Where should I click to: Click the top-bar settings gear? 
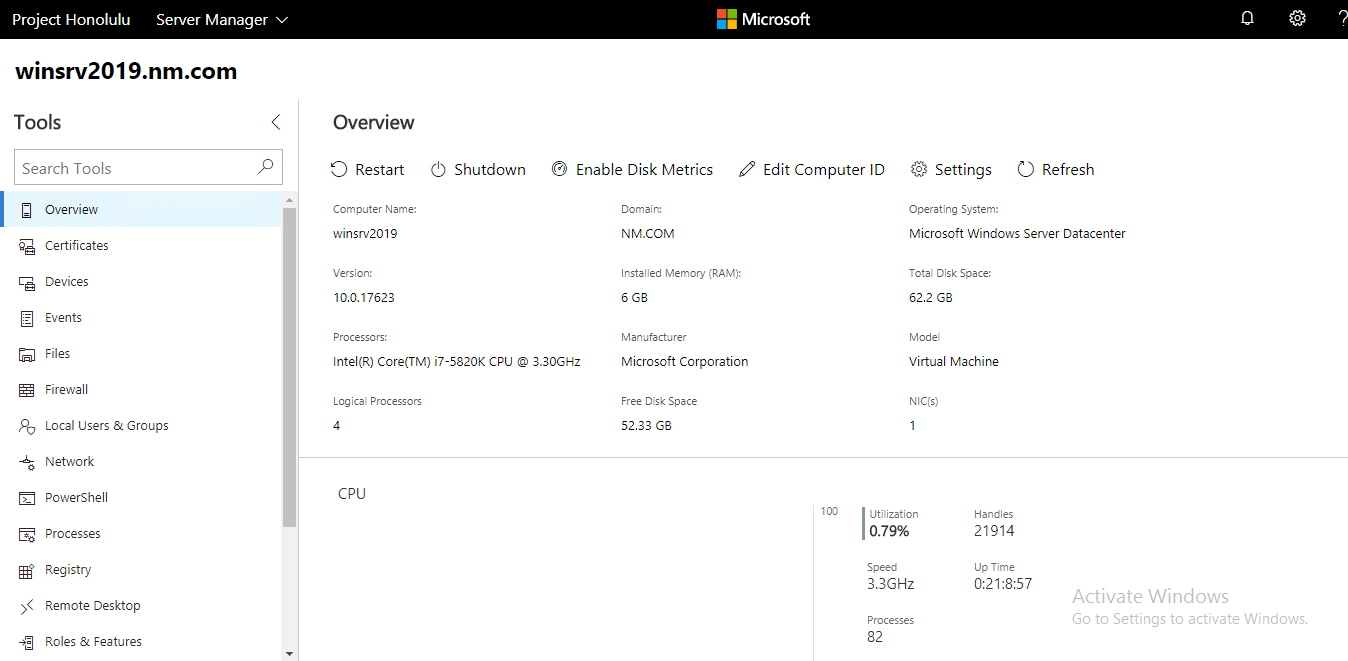pos(1297,18)
